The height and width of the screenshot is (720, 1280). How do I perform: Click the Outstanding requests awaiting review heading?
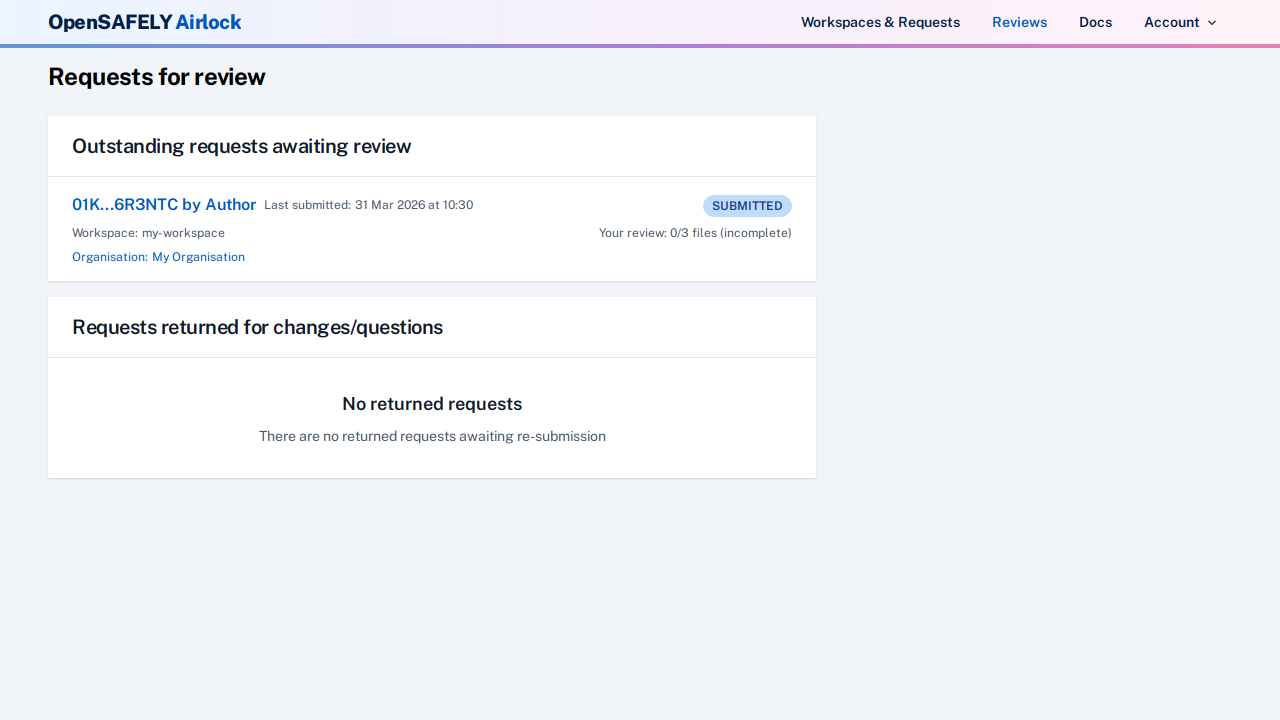click(241, 146)
